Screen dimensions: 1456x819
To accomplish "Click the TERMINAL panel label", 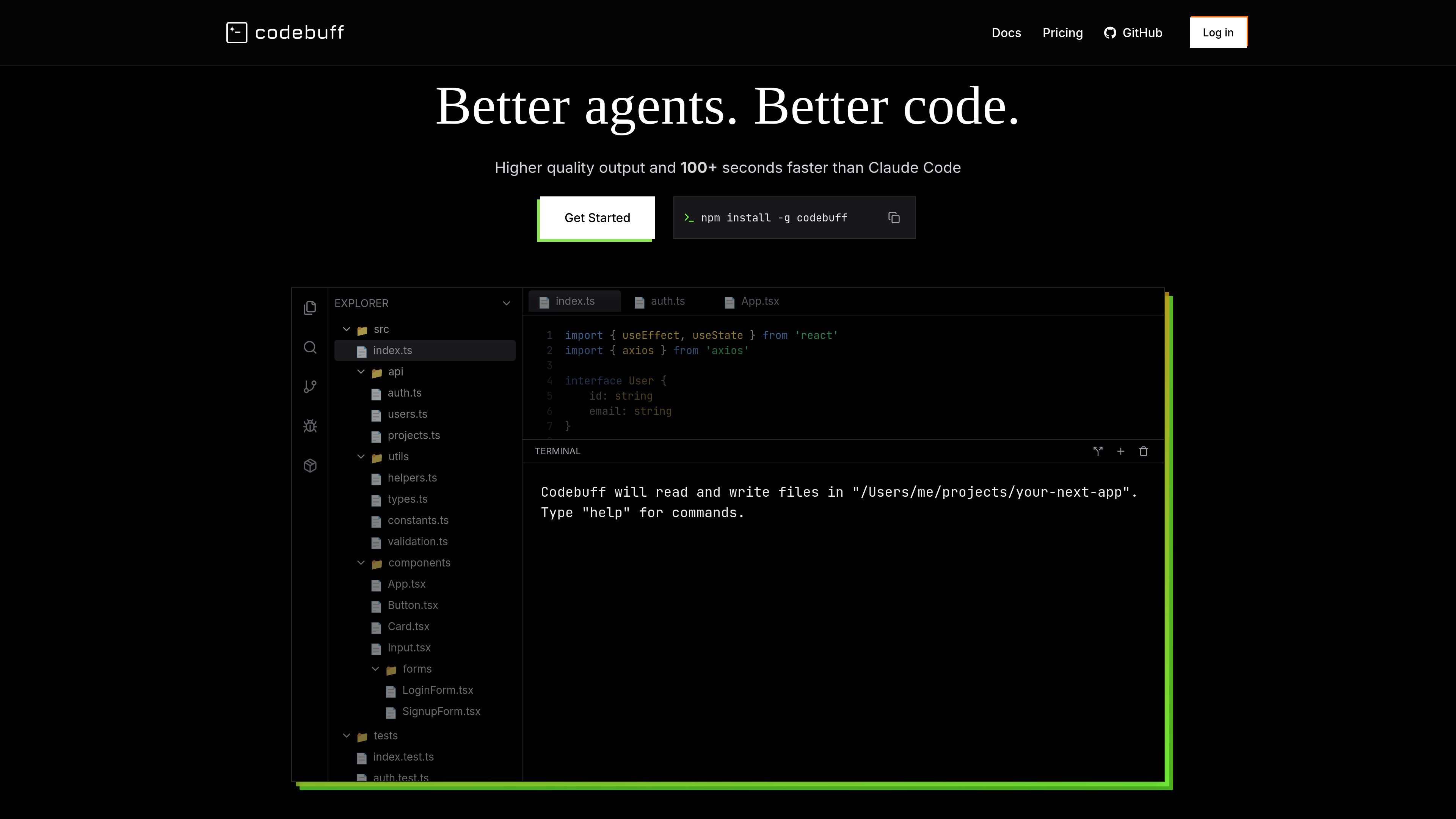I will 557,451.
